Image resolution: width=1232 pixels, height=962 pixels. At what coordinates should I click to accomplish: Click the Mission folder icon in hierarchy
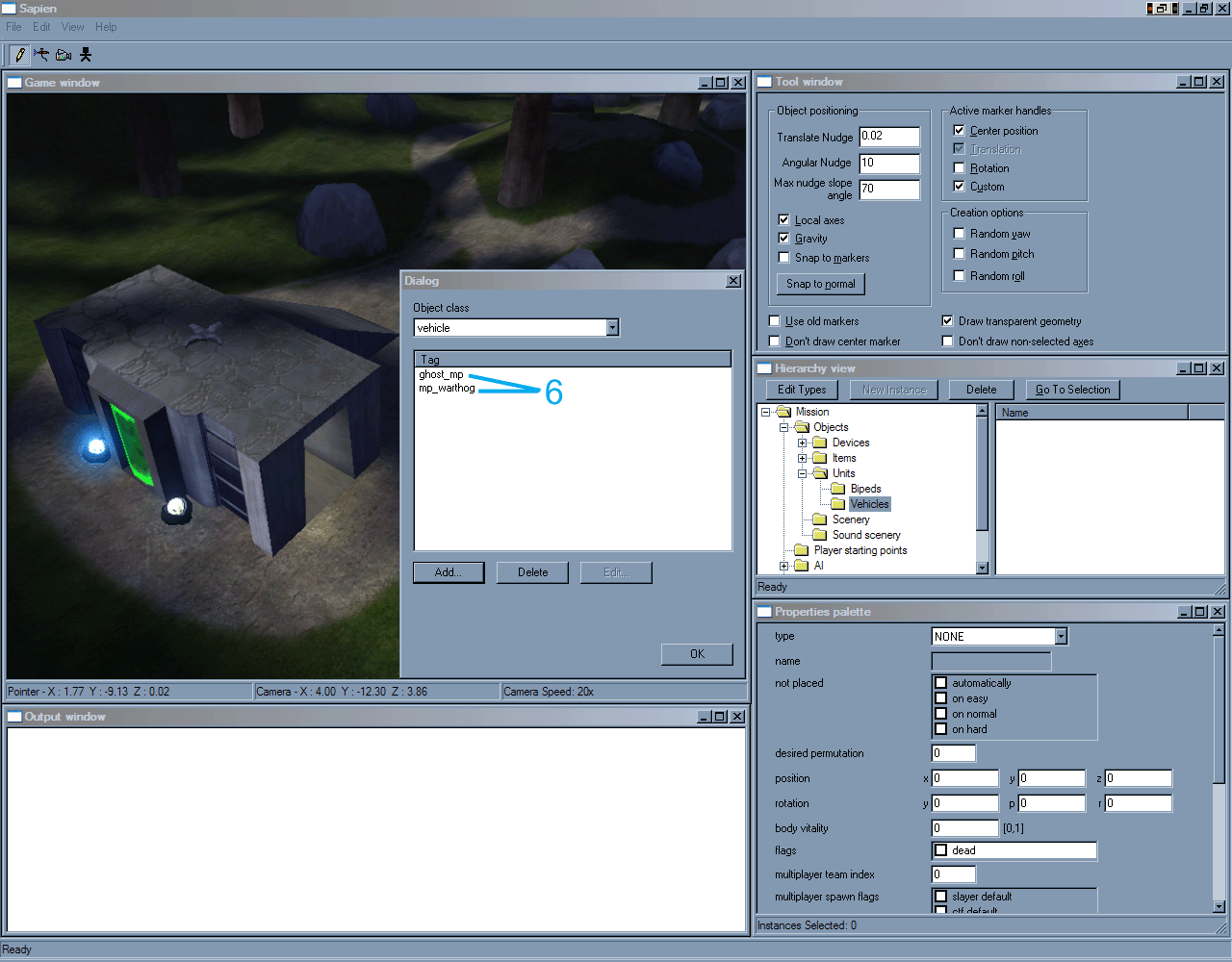pos(783,412)
